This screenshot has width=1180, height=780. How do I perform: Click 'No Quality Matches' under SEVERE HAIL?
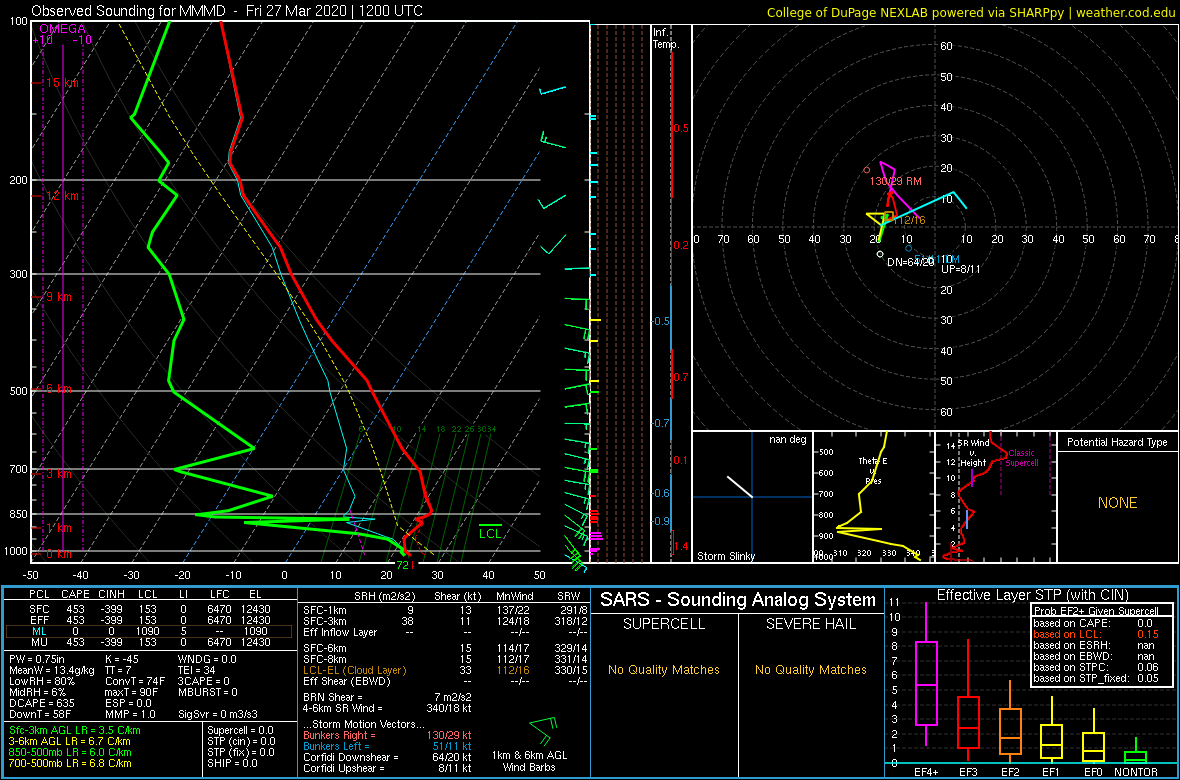coord(810,669)
